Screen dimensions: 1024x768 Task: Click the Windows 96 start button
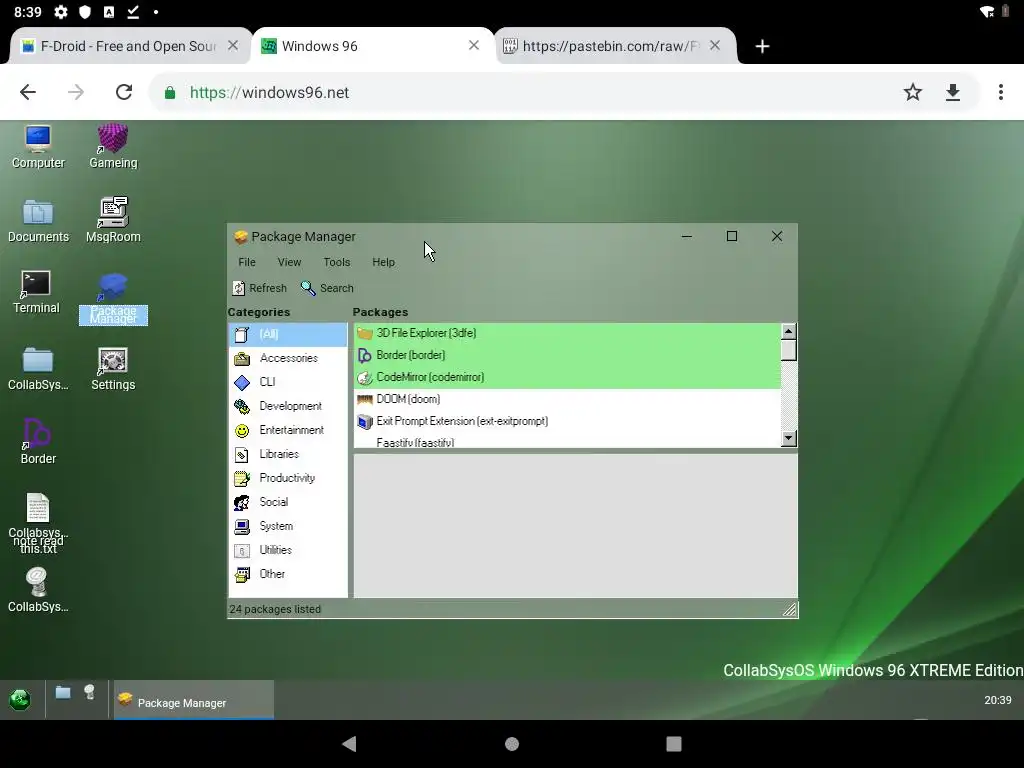point(20,699)
